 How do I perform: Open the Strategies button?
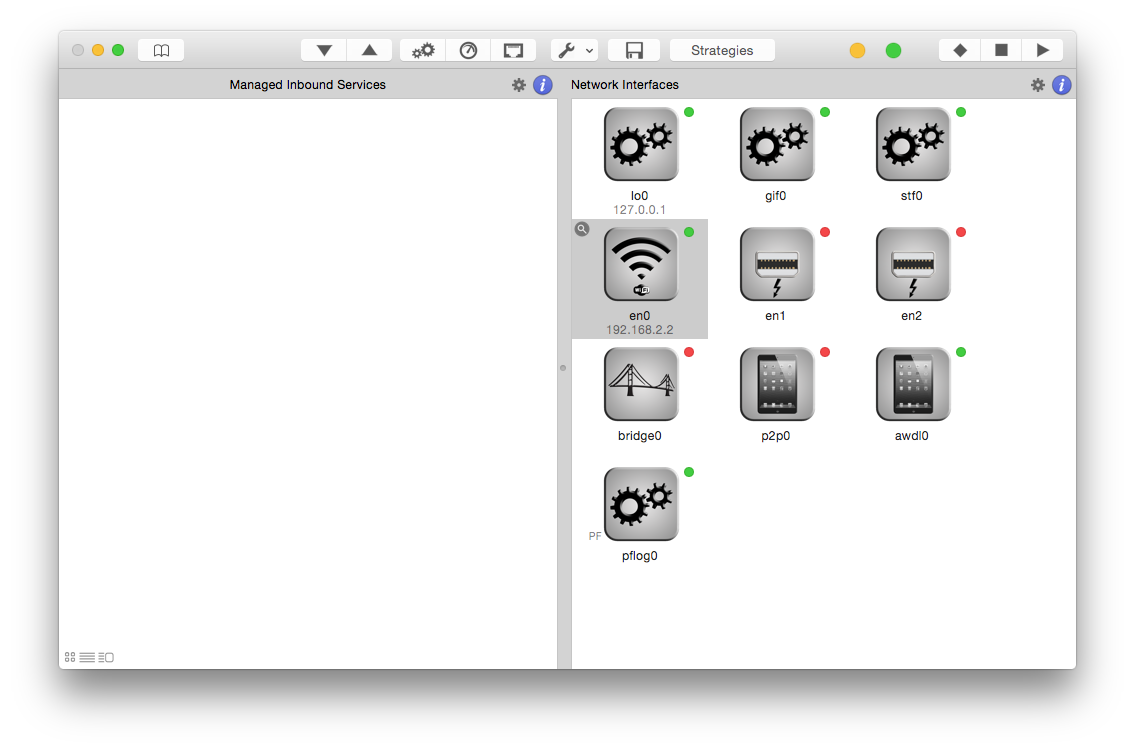(x=722, y=50)
